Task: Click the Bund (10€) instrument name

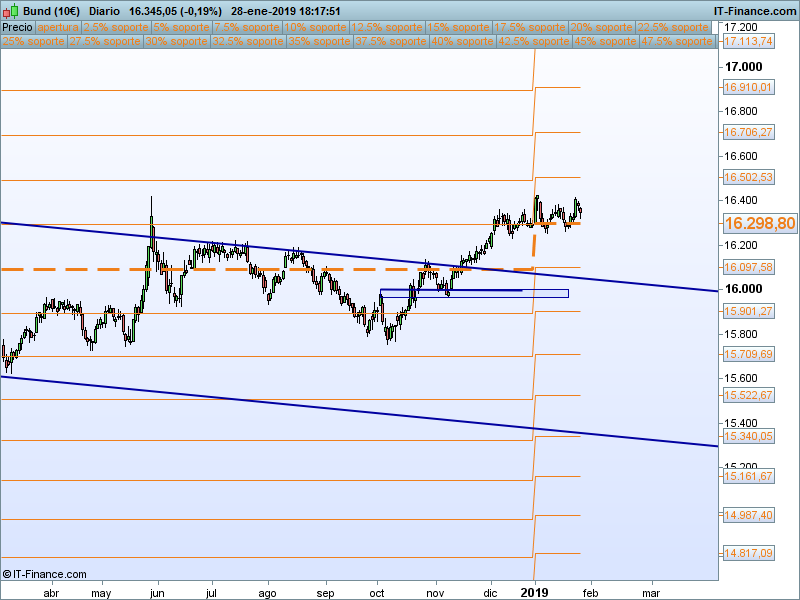Action: point(51,10)
